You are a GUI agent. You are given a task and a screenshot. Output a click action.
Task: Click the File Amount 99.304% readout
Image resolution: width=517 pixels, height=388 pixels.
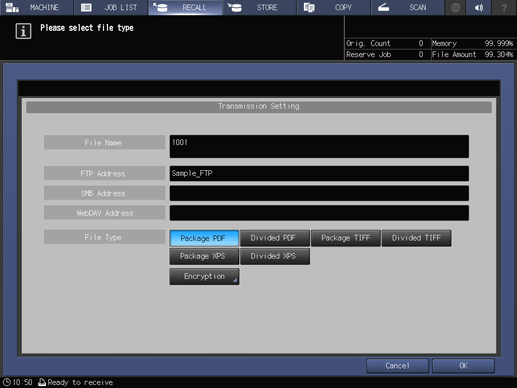tap(472, 55)
